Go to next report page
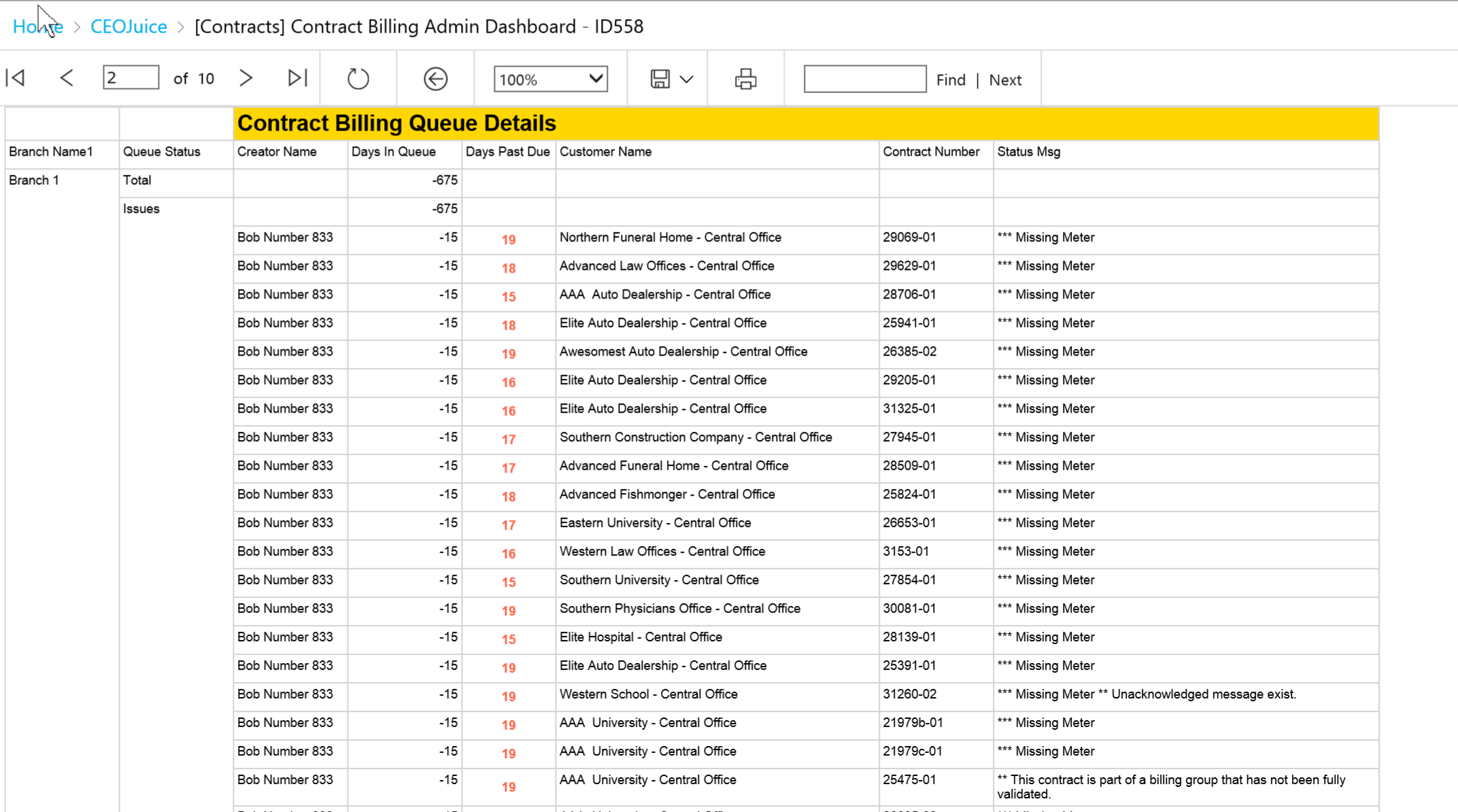This screenshot has width=1458, height=812. pyautogui.click(x=246, y=78)
